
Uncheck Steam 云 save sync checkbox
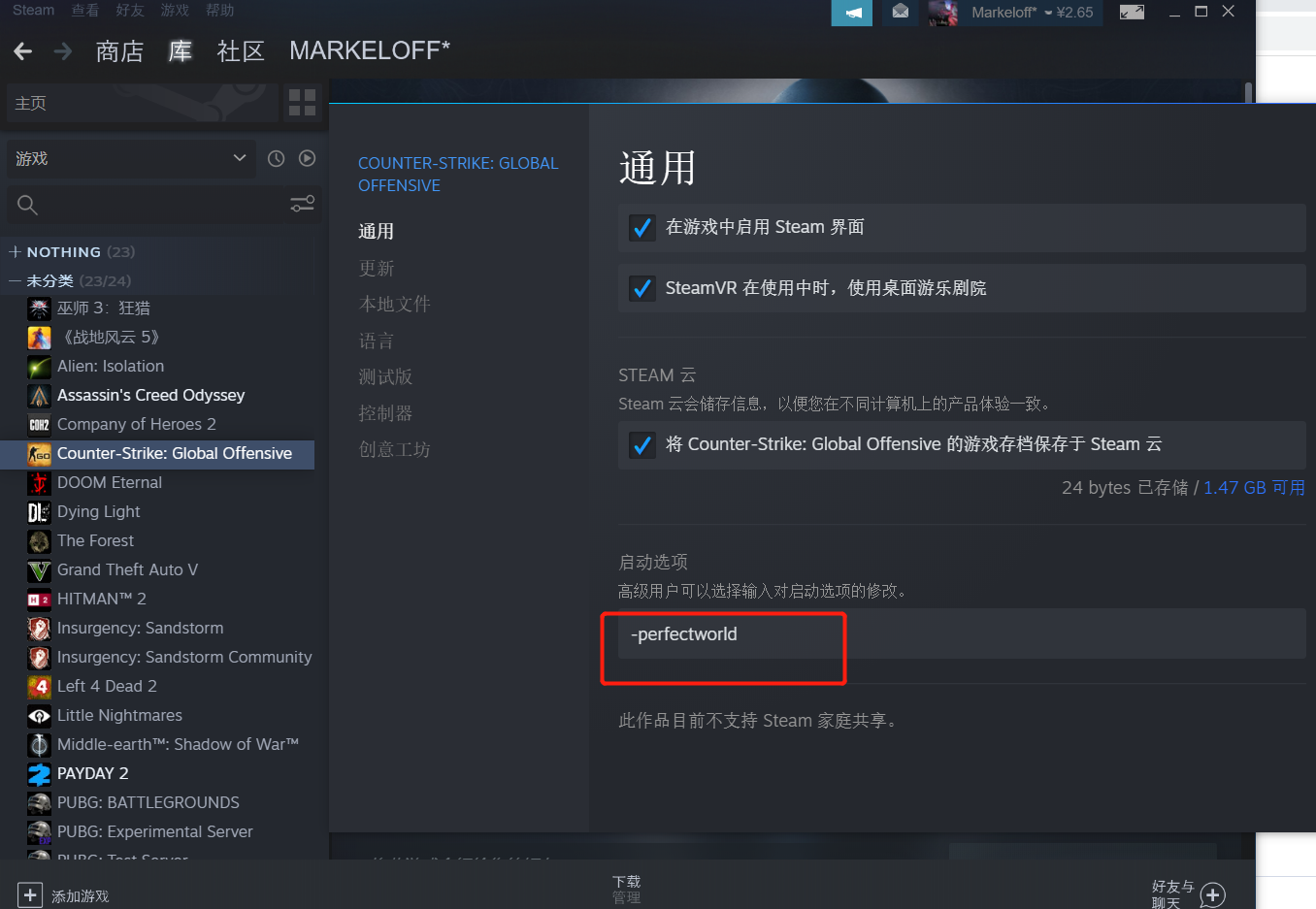coord(642,445)
